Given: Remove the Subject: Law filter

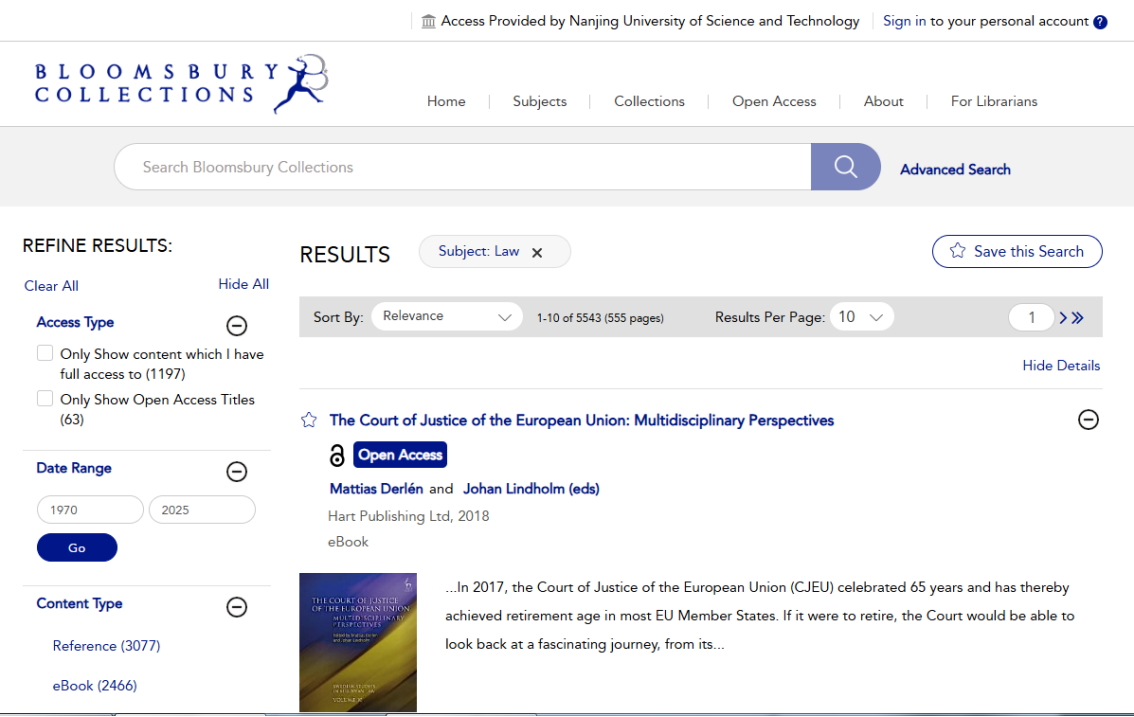Looking at the screenshot, I should click(x=537, y=253).
